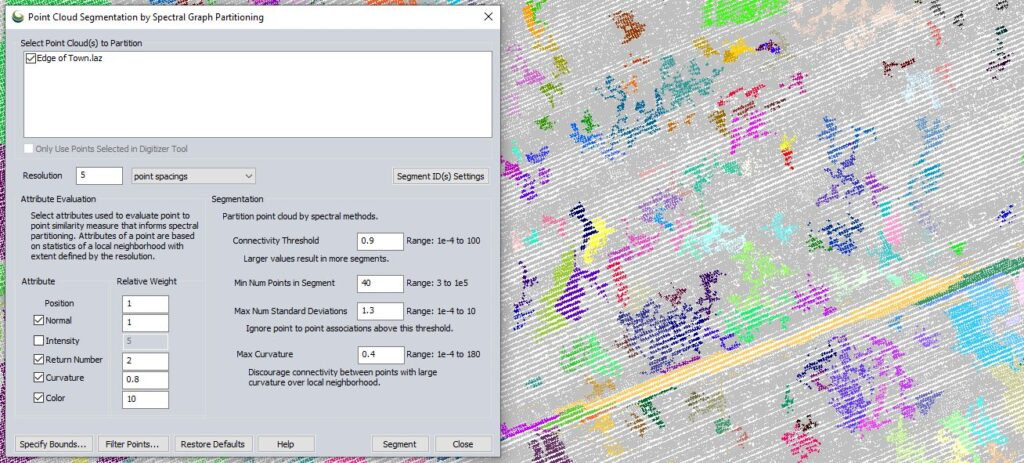Screen dimensions: 1024x463
Task: Toggle the Color attribute checkbox
Action: click(39, 398)
